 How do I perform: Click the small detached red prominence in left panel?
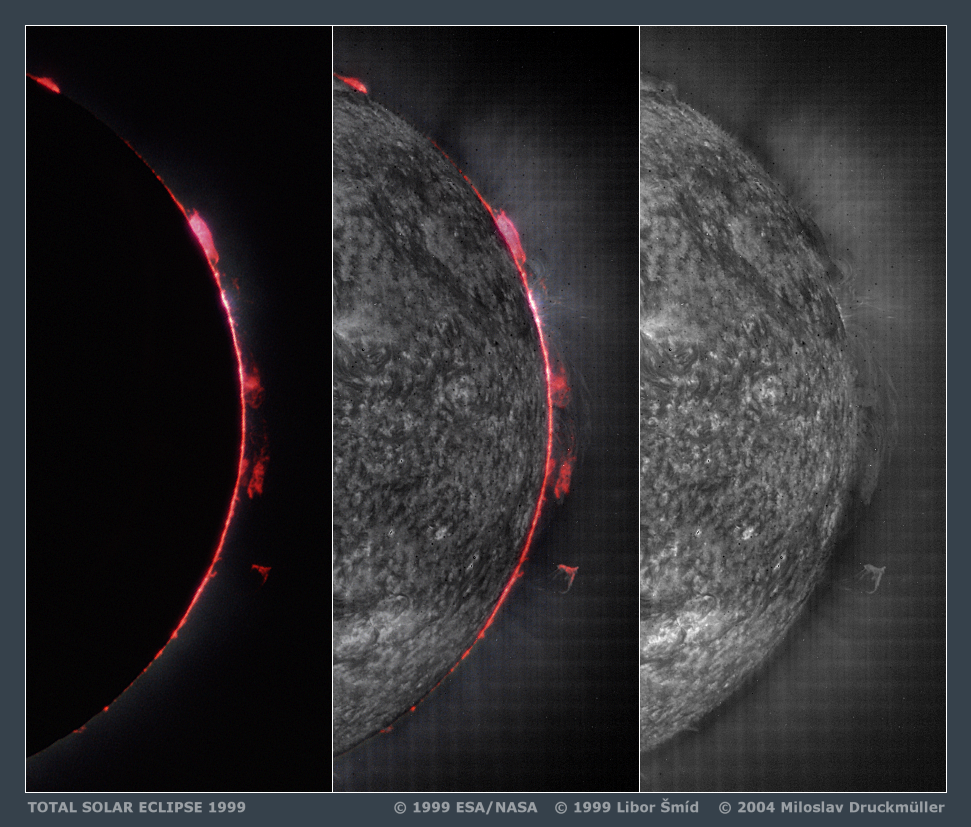click(262, 571)
